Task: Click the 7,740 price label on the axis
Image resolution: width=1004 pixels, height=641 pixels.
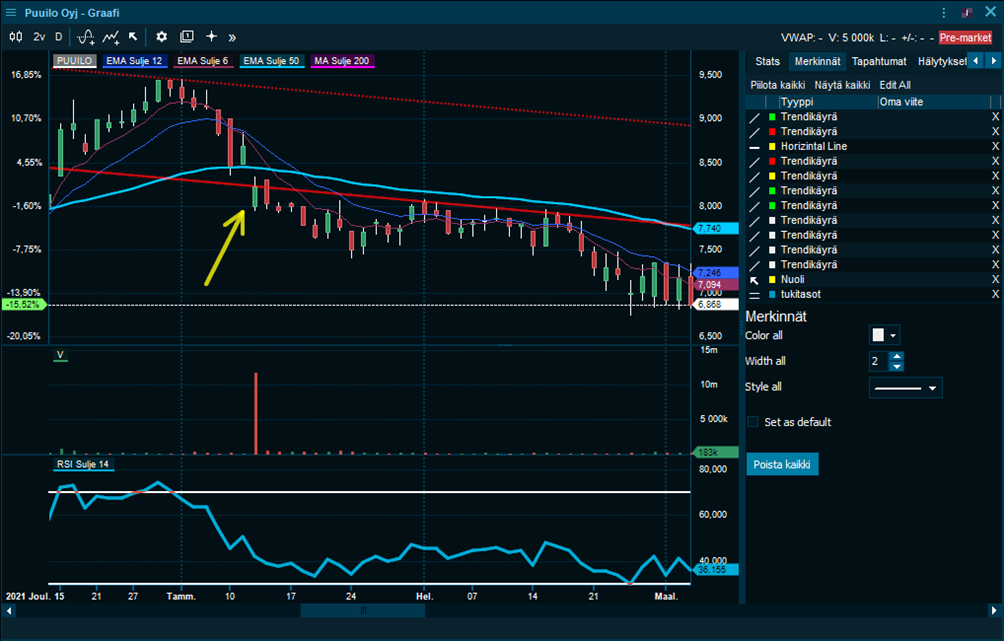Action: click(715, 229)
